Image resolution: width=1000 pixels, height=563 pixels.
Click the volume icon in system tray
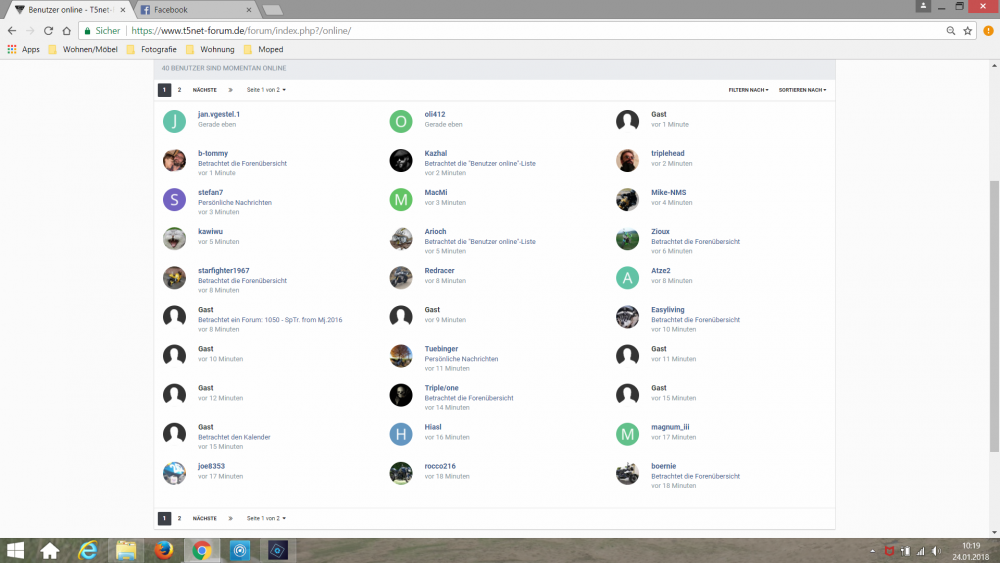tap(936, 551)
